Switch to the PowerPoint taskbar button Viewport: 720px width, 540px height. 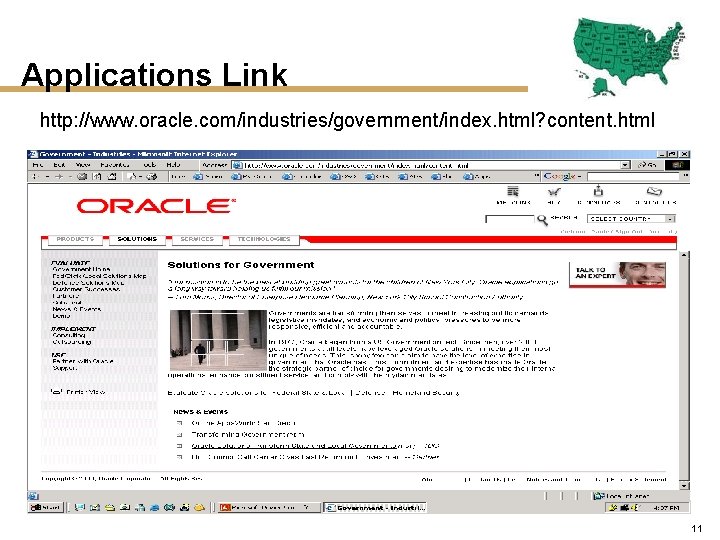tap(269, 507)
